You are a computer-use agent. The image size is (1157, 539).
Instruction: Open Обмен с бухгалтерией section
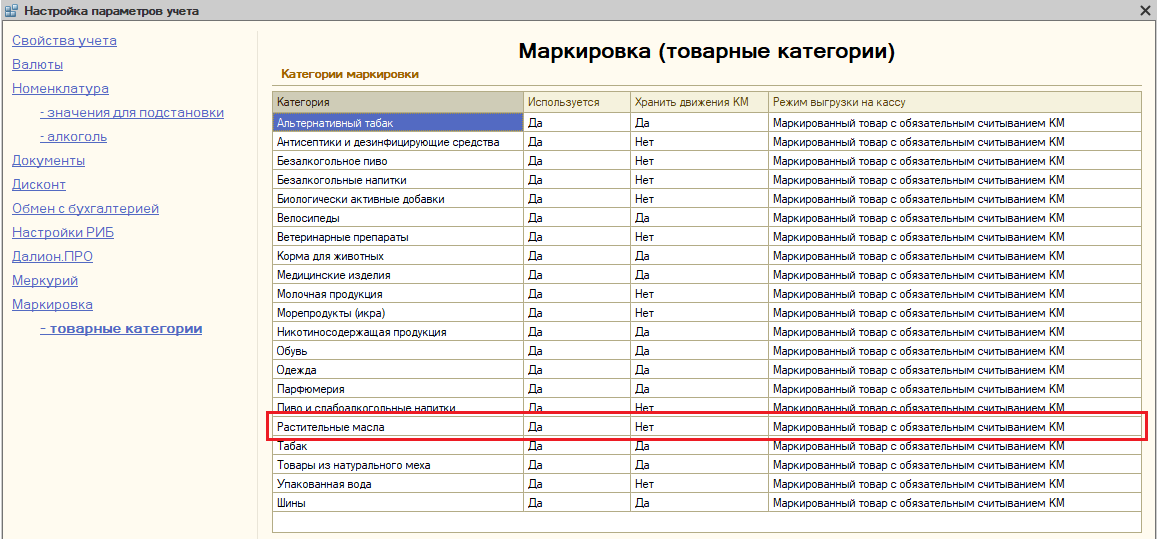coord(85,209)
